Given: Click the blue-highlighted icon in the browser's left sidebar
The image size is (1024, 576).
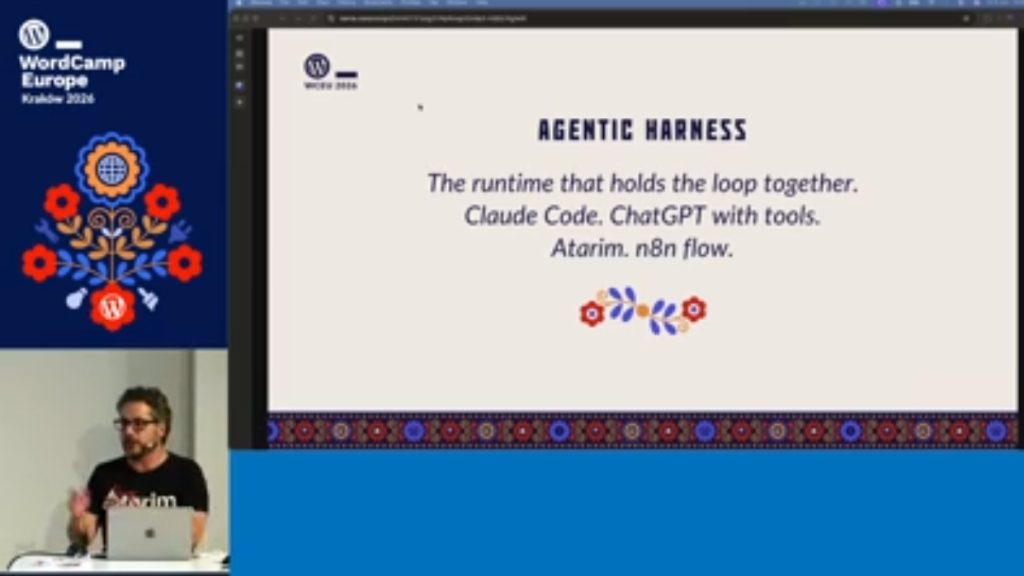Looking at the screenshot, I should [240, 85].
